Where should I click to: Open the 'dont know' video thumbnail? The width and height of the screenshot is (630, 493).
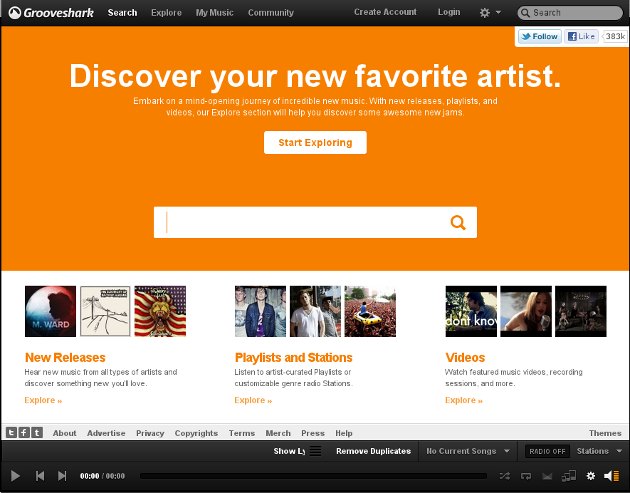tap(471, 311)
